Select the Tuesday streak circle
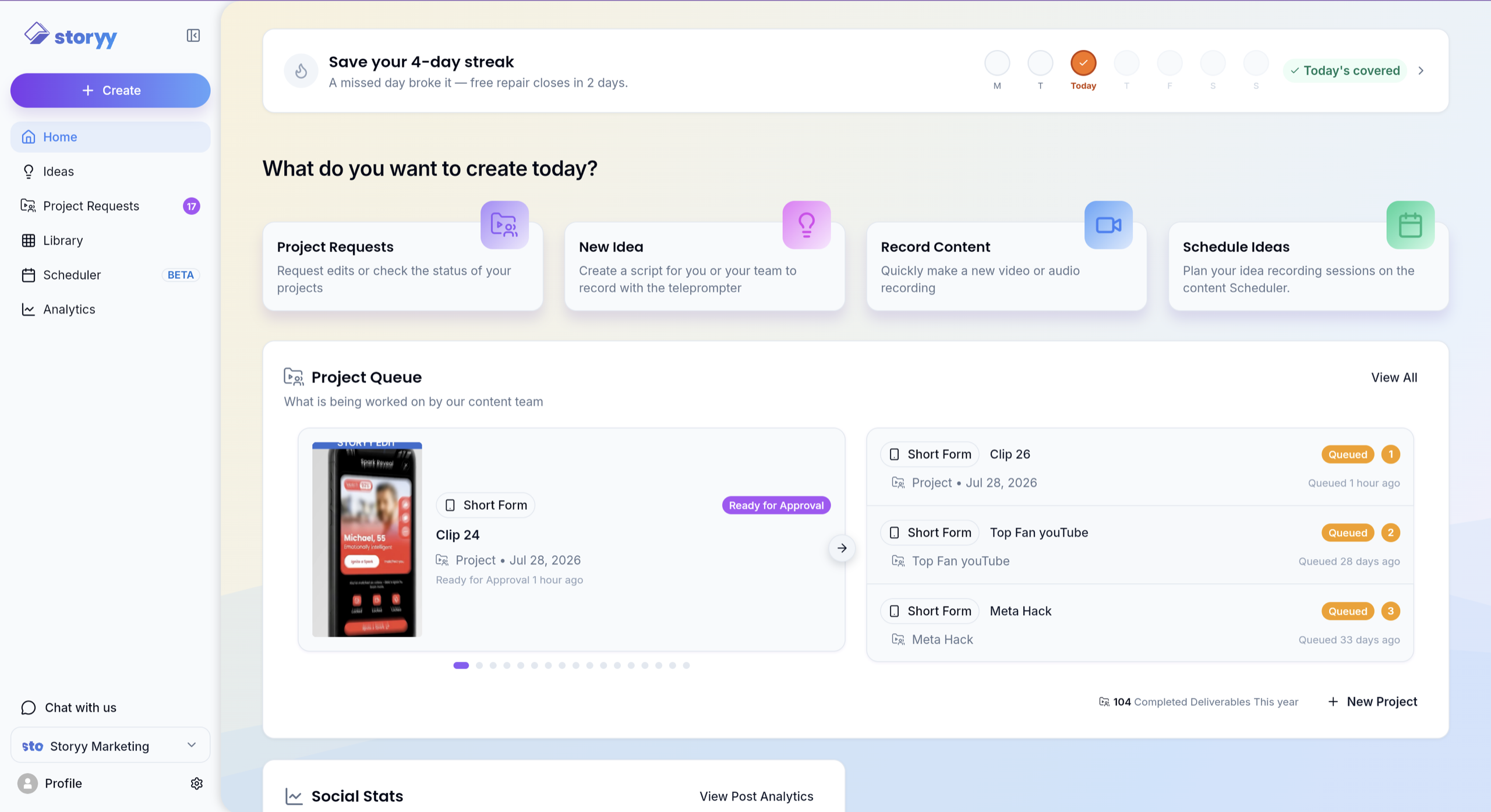This screenshot has width=1491, height=812. coord(1040,63)
